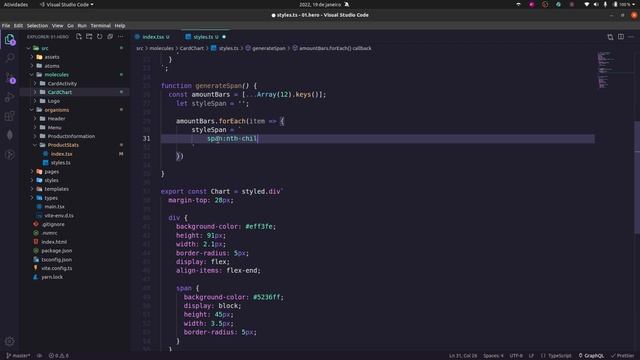Click CardChart in the breadcrumb
Image resolution: width=640 pixels, height=360 pixels.
[x=191, y=48]
